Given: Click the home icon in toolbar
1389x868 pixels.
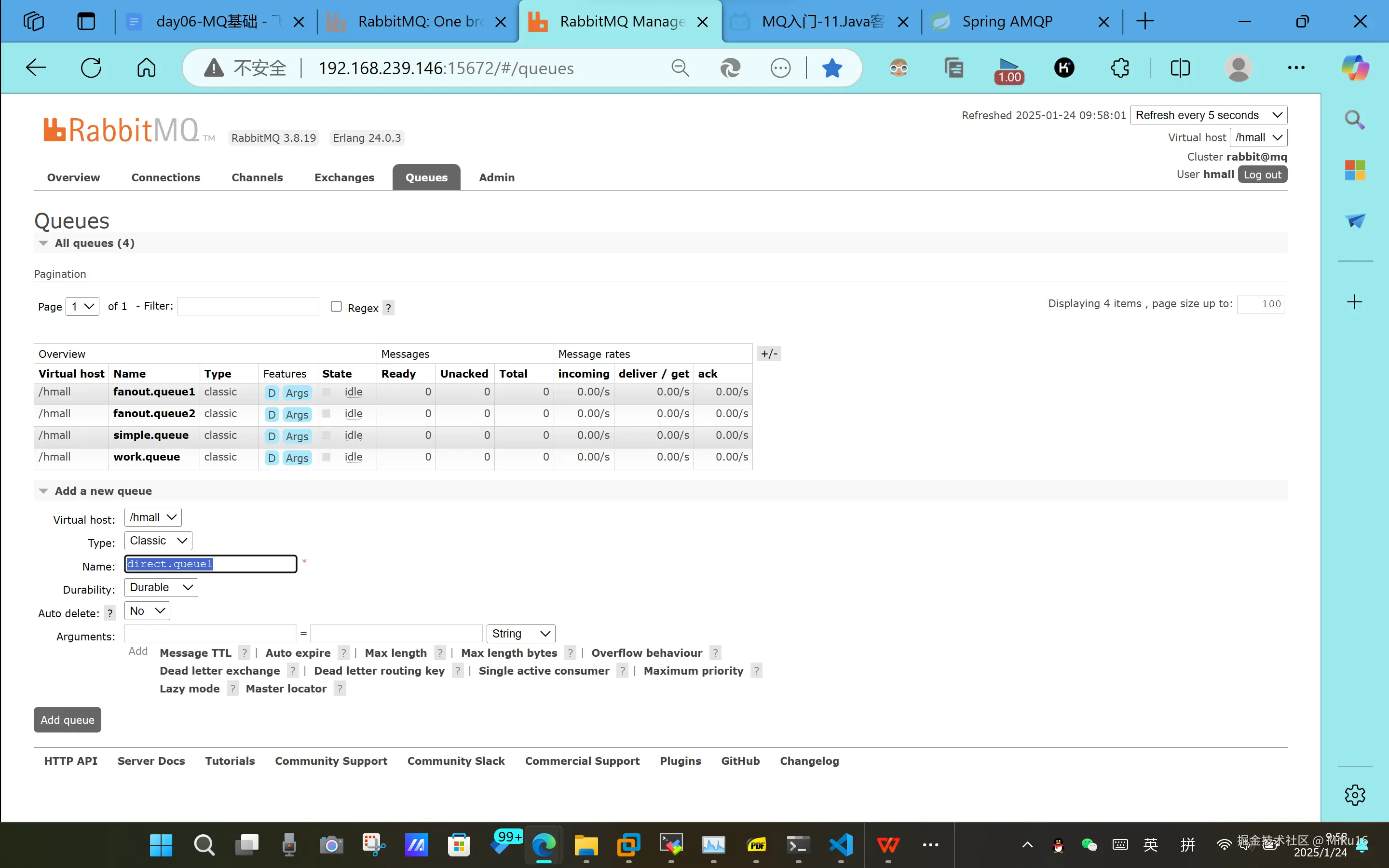Looking at the screenshot, I should click(x=146, y=68).
